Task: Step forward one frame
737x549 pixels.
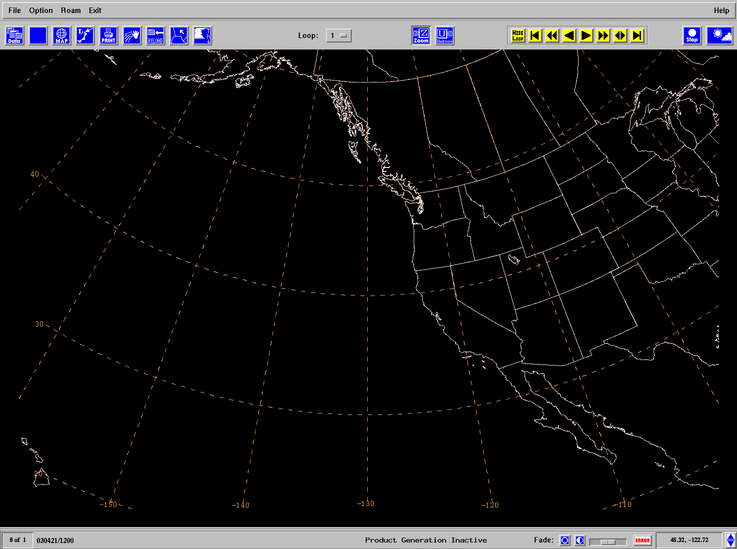Action: point(586,35)
